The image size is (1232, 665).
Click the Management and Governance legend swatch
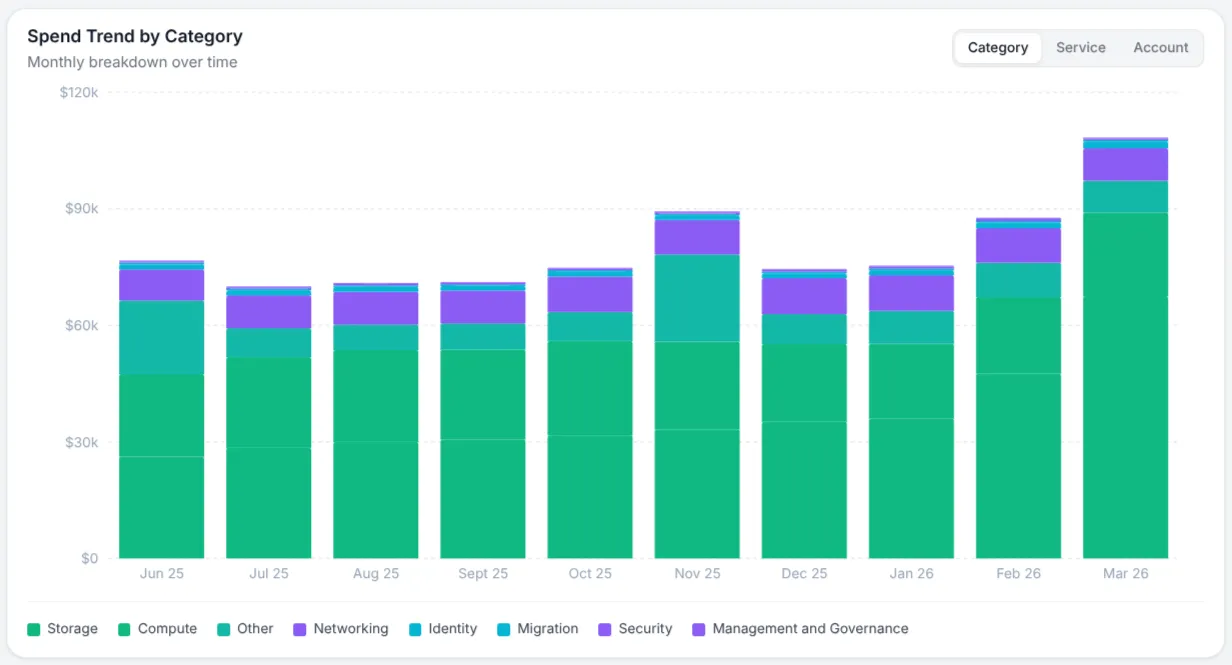click(x=699, y=630)
